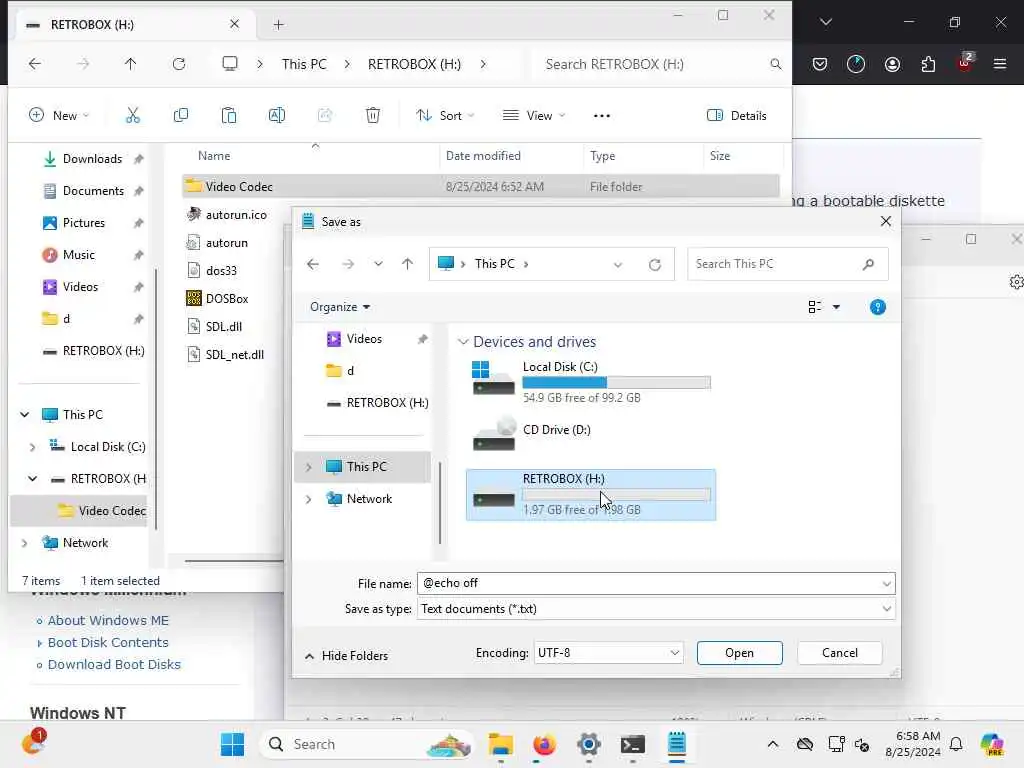Open Firefox extensions puzzle icon
This screenshot has height=768, width=1024.
coord(928,64)
